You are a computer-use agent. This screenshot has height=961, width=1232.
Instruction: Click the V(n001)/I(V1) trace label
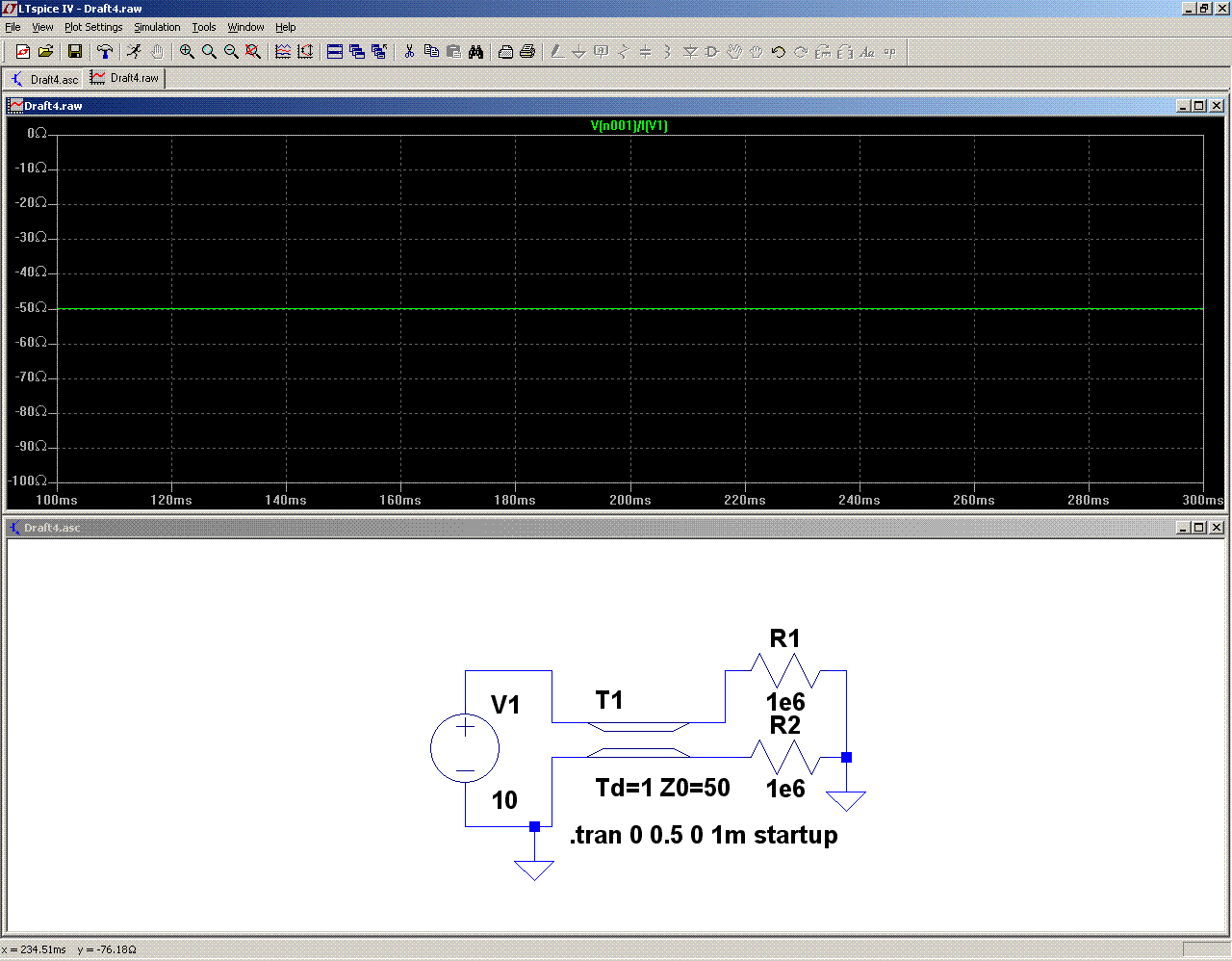pyautogui.click(x=629, y=126)
